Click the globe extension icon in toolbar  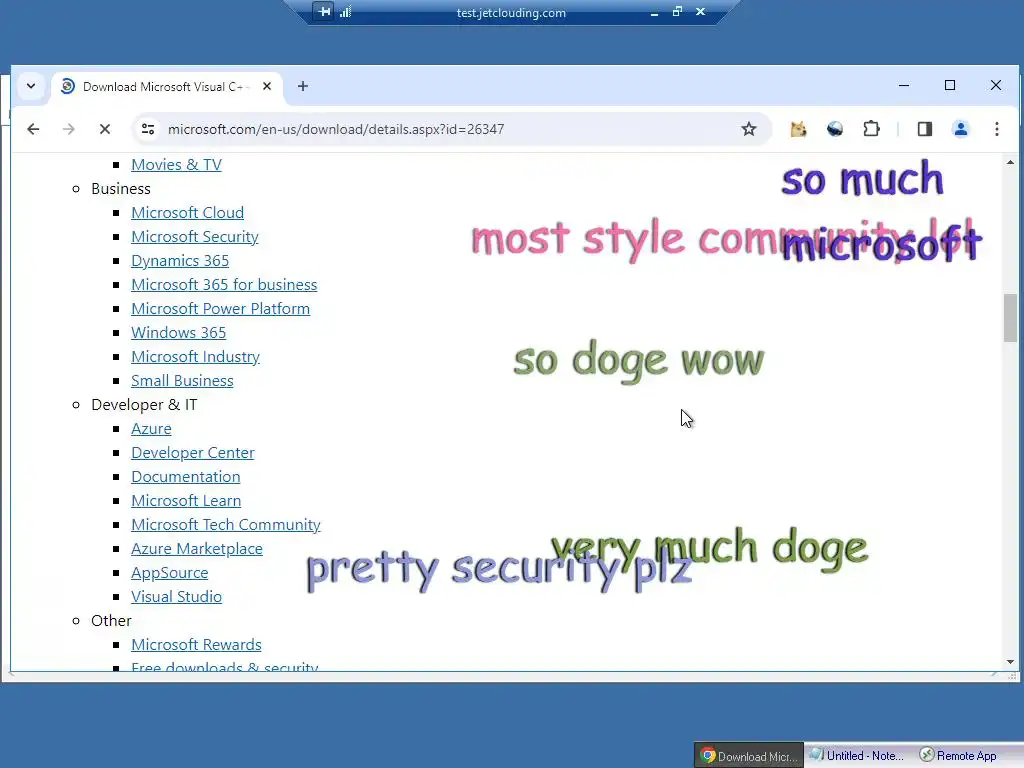[835, 129]
